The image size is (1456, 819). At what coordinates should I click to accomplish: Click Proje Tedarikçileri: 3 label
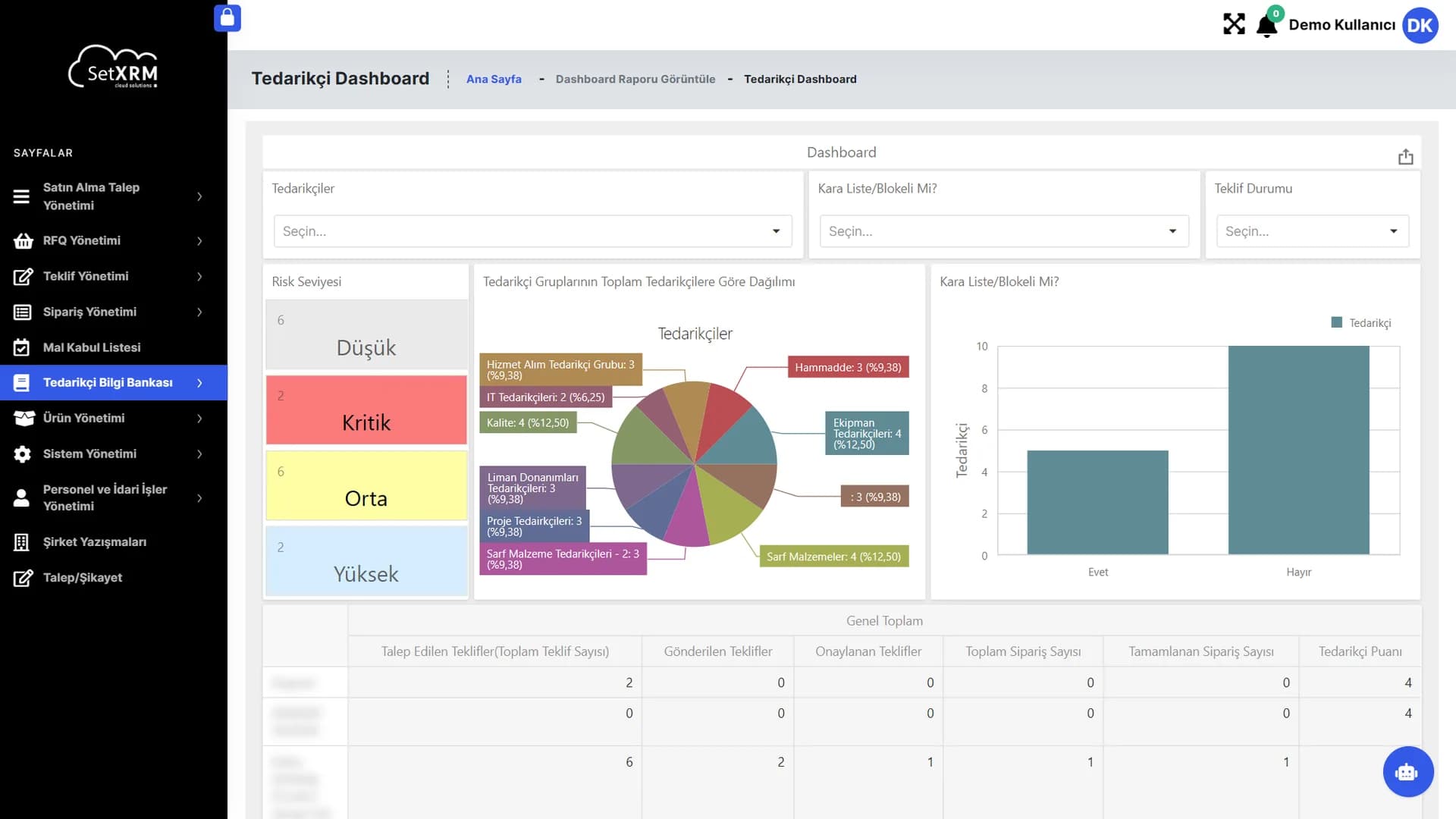pyautogui.click(x=534, y=526)
